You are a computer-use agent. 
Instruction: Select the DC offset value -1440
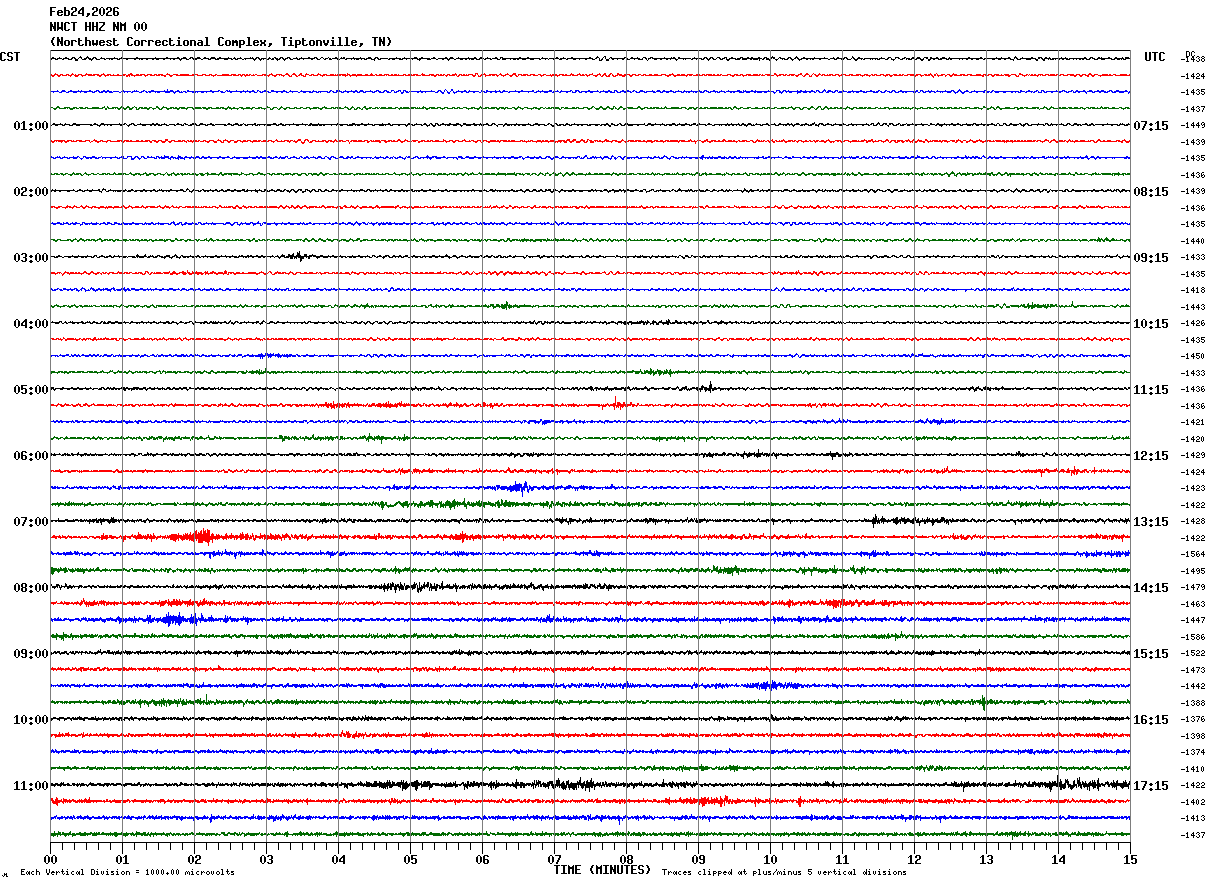1192,241
